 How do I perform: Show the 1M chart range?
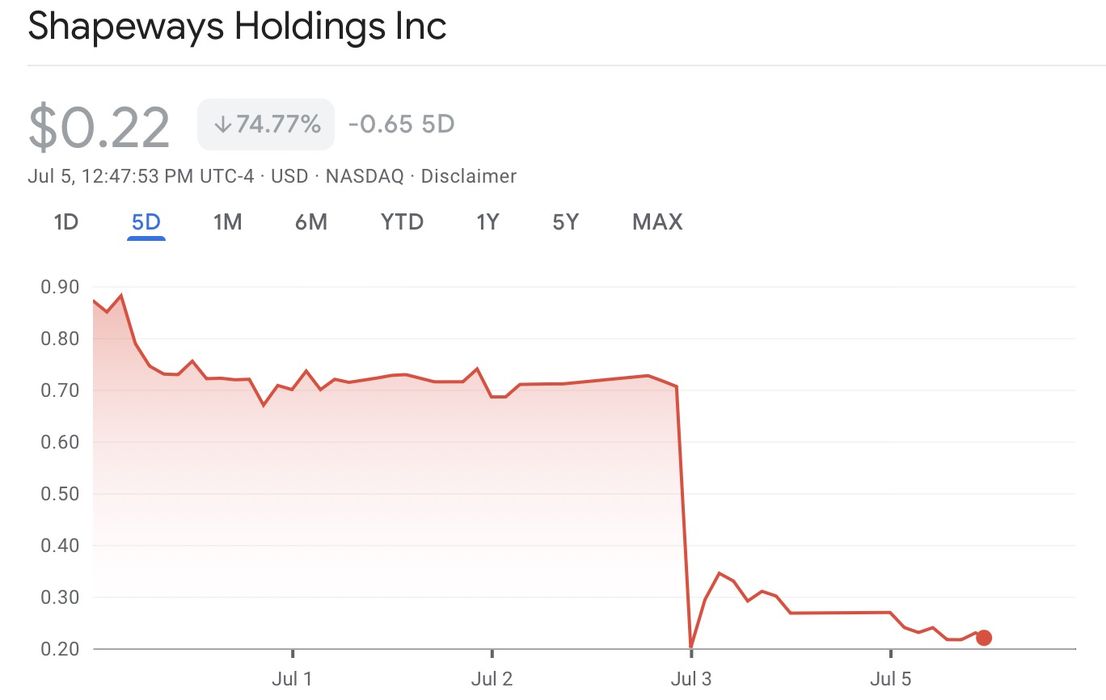[228, 222]
